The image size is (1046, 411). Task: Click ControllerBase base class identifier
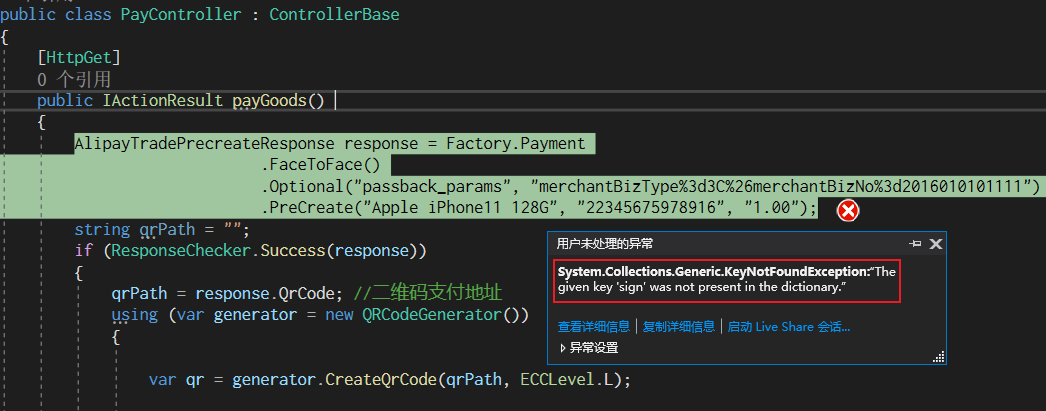334,15
